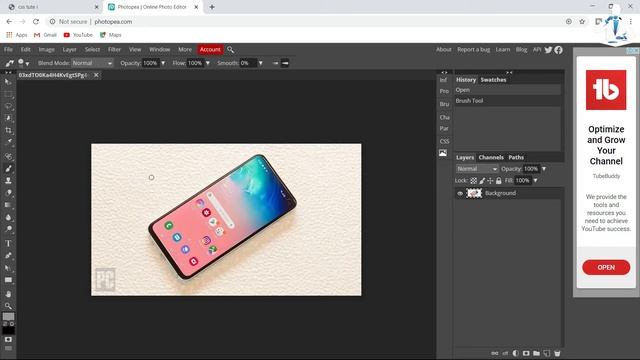Select the Pen tool

pos(8,256)
